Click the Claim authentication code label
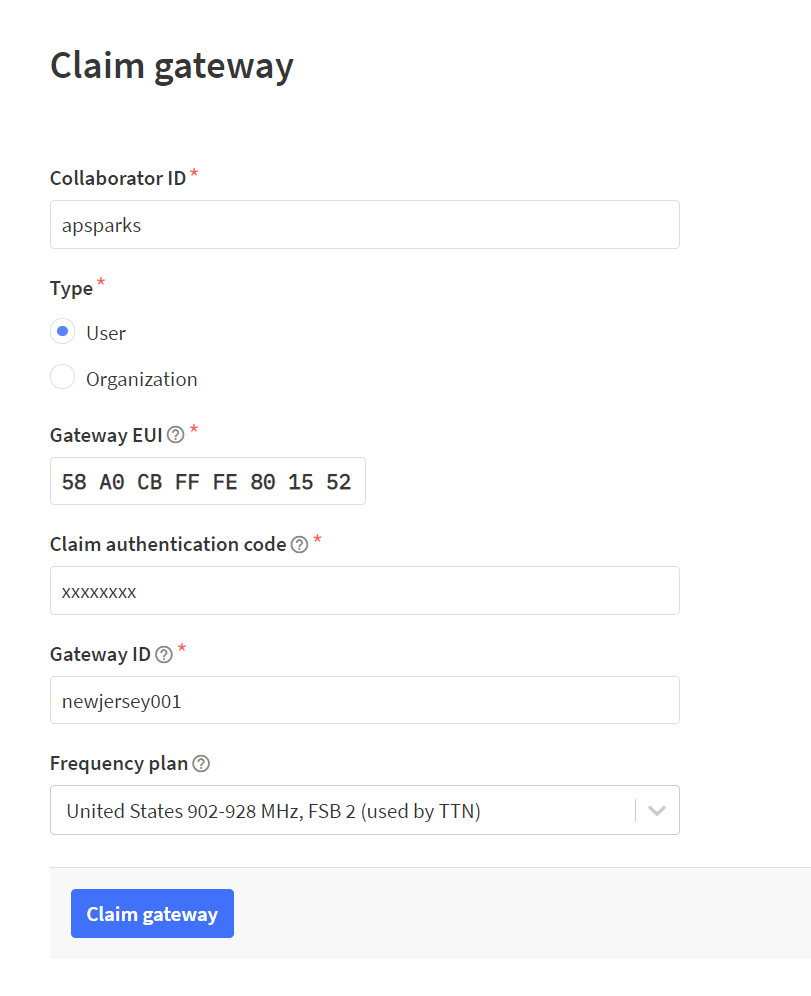This screenshot has width=811, height=996. tap(168, 544)
